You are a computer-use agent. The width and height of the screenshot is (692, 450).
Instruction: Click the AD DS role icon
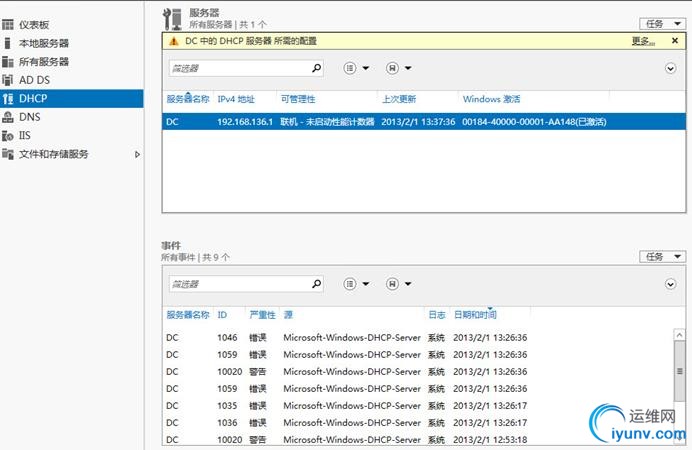pyautogui.click(x=8, y=80)
